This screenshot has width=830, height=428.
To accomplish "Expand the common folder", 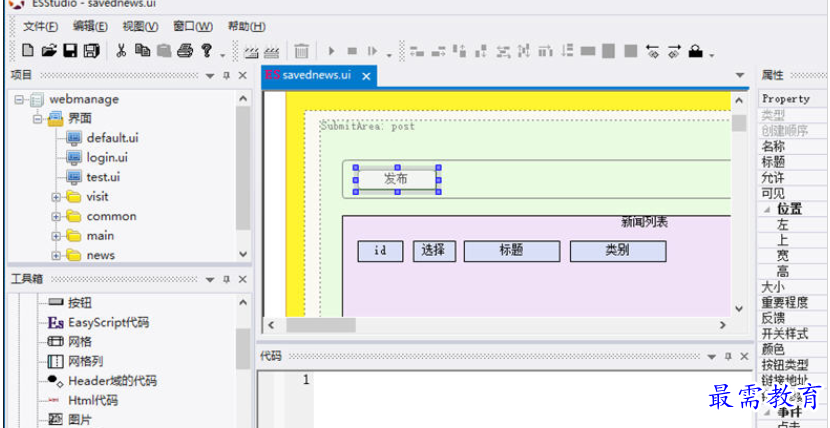I will (x=56, y=217).
